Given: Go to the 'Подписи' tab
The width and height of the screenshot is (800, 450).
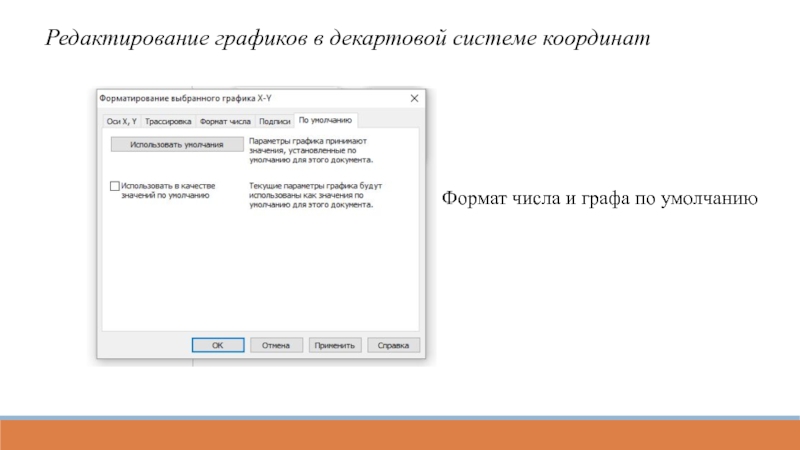Looking at the screenshot, I should [275, 121].
